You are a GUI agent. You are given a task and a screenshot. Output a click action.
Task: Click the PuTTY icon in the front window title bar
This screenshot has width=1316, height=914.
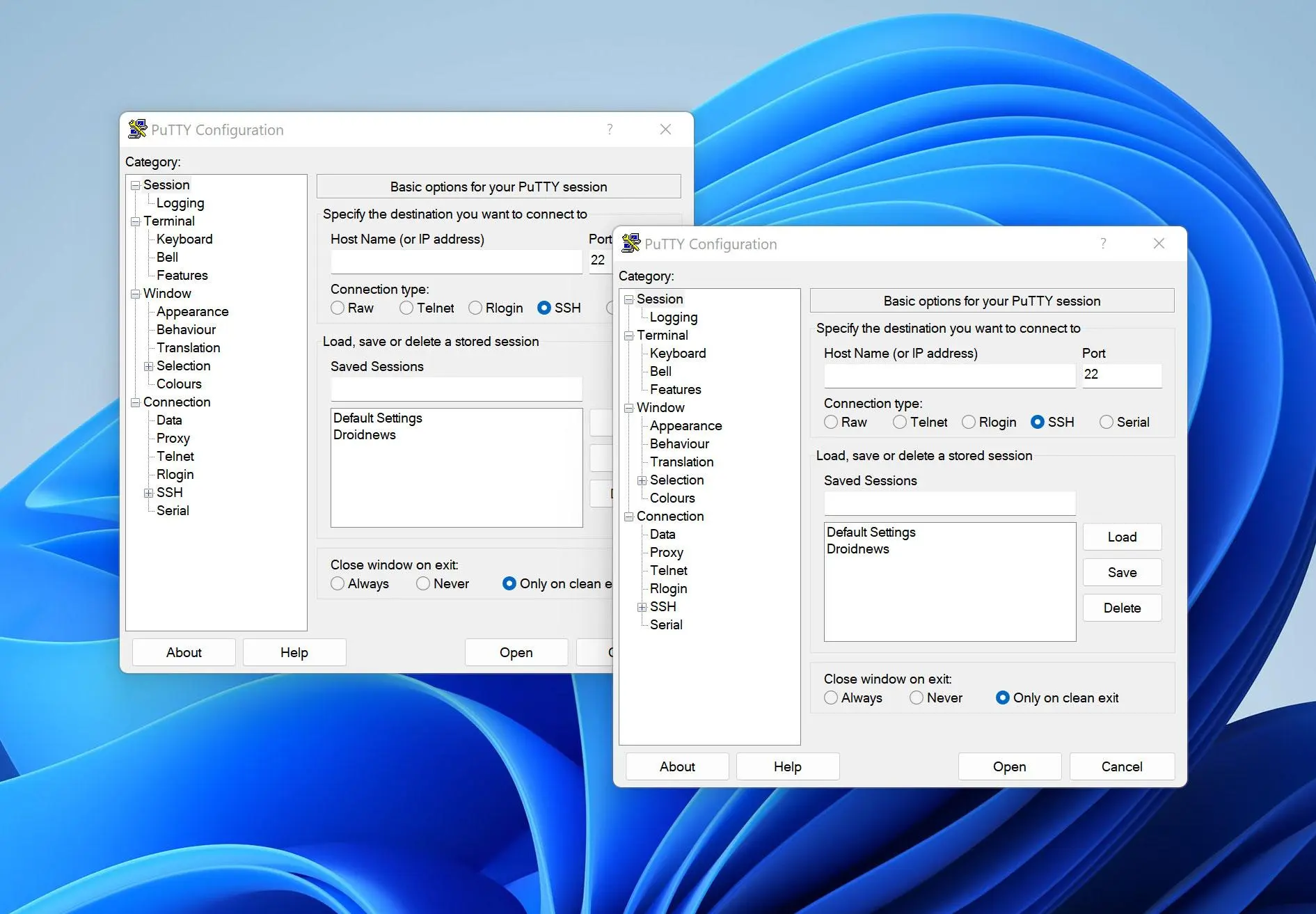click(x=631, y=244)
